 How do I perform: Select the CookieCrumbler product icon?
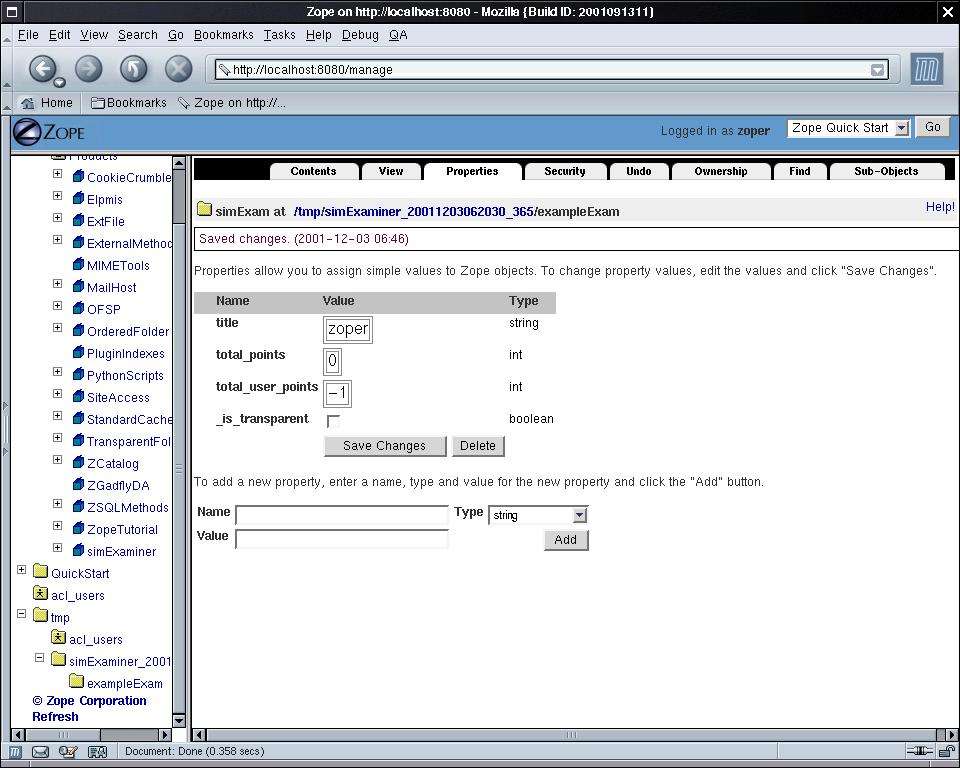pyautogui.click(x=78, y=176)
